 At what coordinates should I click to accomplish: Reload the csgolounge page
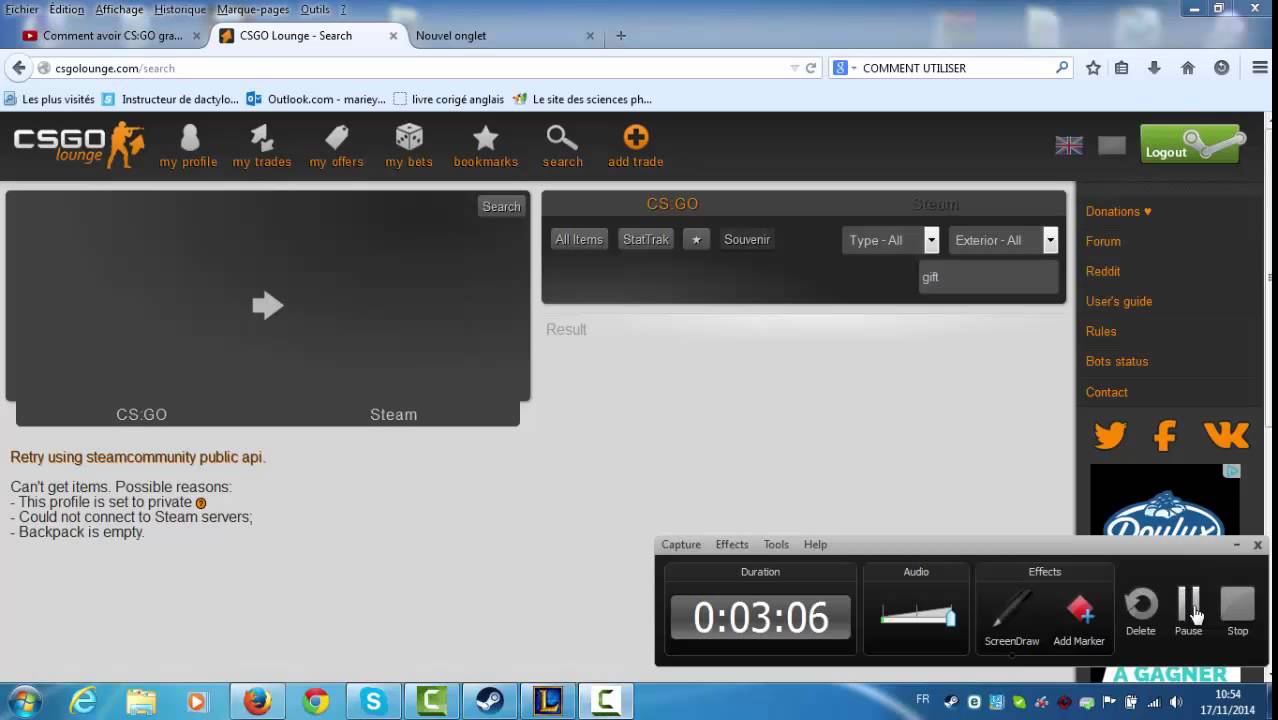point(811,68)
